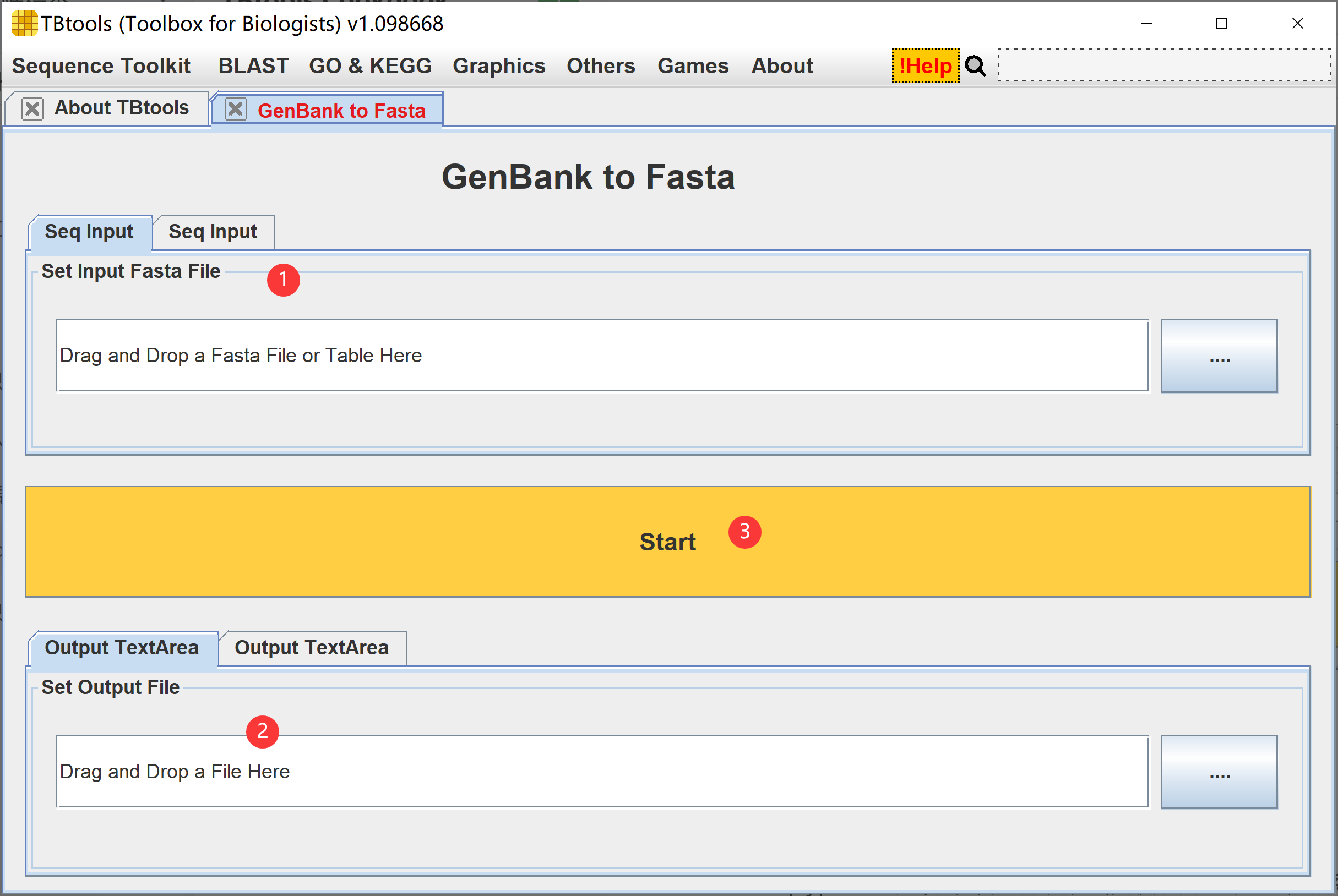Click the yellow !Help button
Viewport: 1338px width, 896px height.
click(926, 65)
